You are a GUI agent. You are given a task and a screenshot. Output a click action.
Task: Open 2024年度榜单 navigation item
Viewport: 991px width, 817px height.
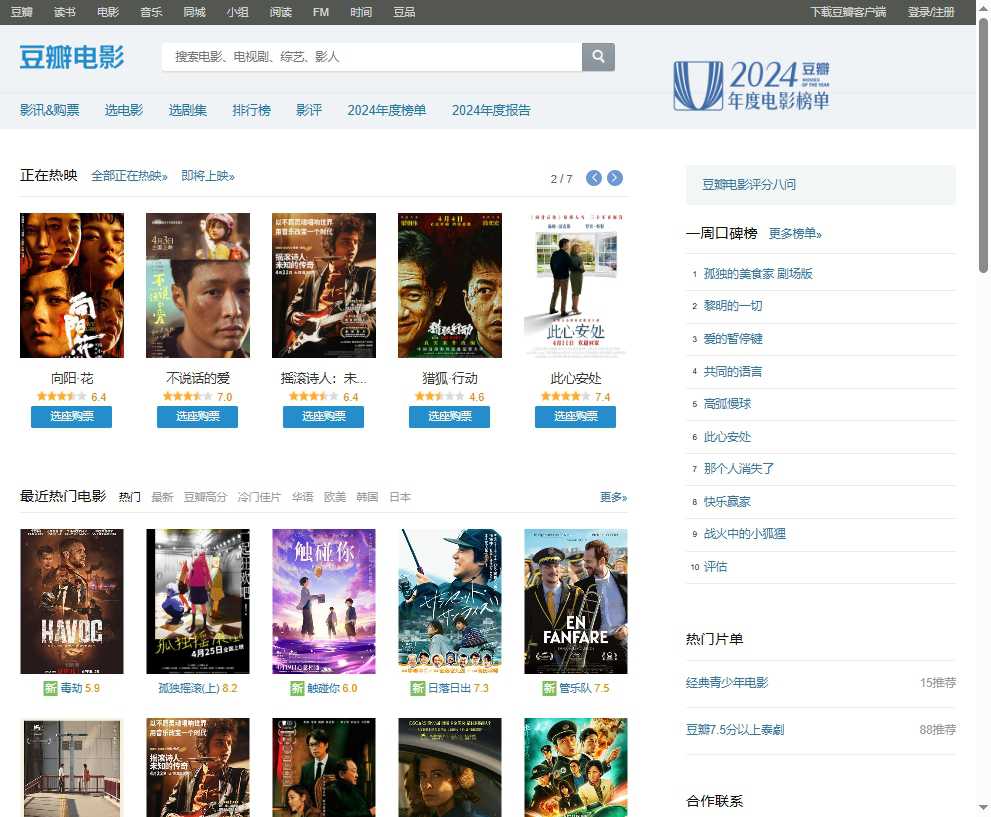point(387,110)
